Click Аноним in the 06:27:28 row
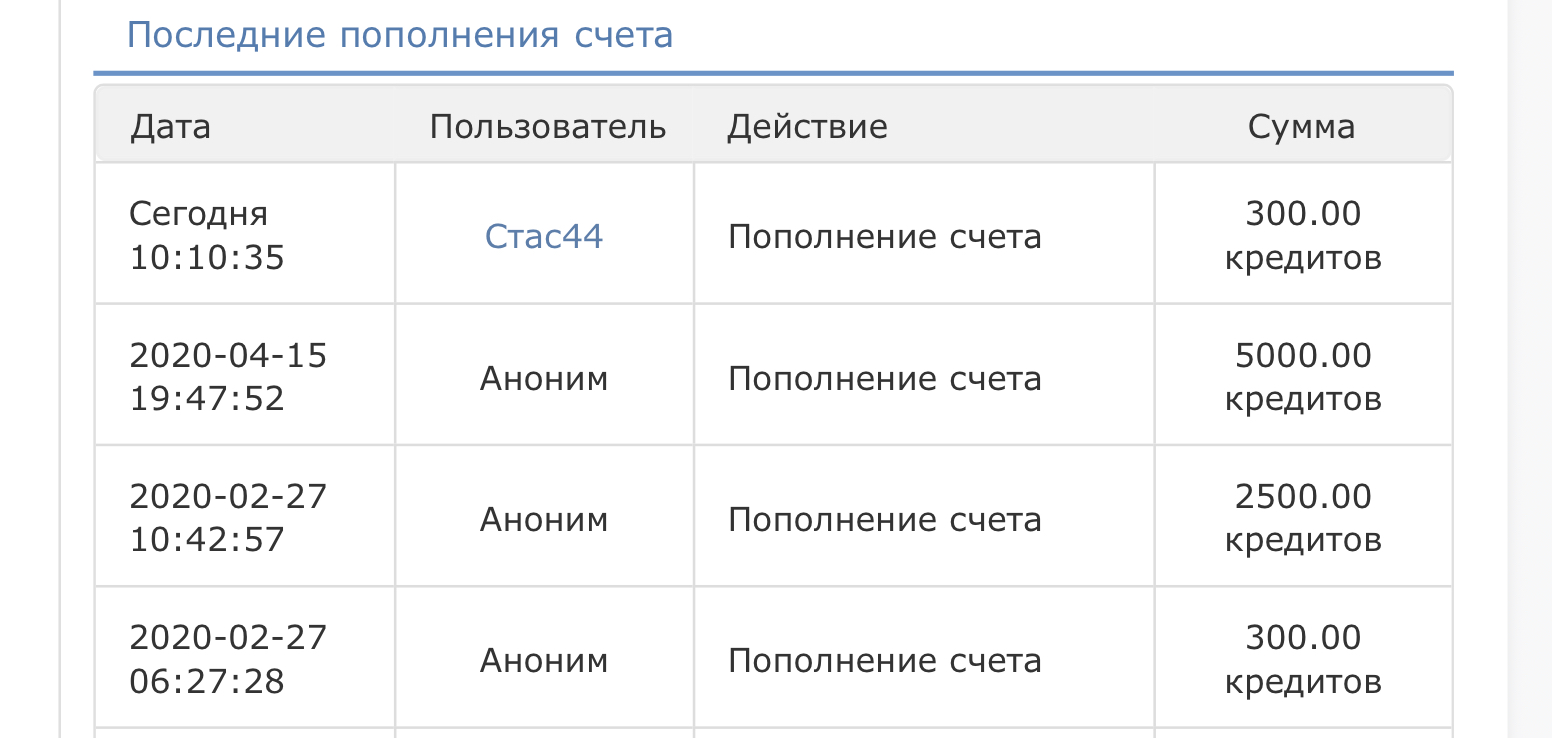The image size is (1552, 738). click(x=544, y=660)
